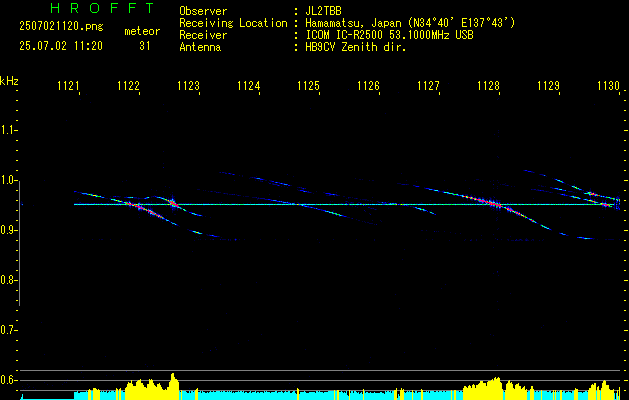Image resolution: width=629 pixels, height=400 pixels.
Task: Click the red echo burst near 1123
Action: [173, 203]
